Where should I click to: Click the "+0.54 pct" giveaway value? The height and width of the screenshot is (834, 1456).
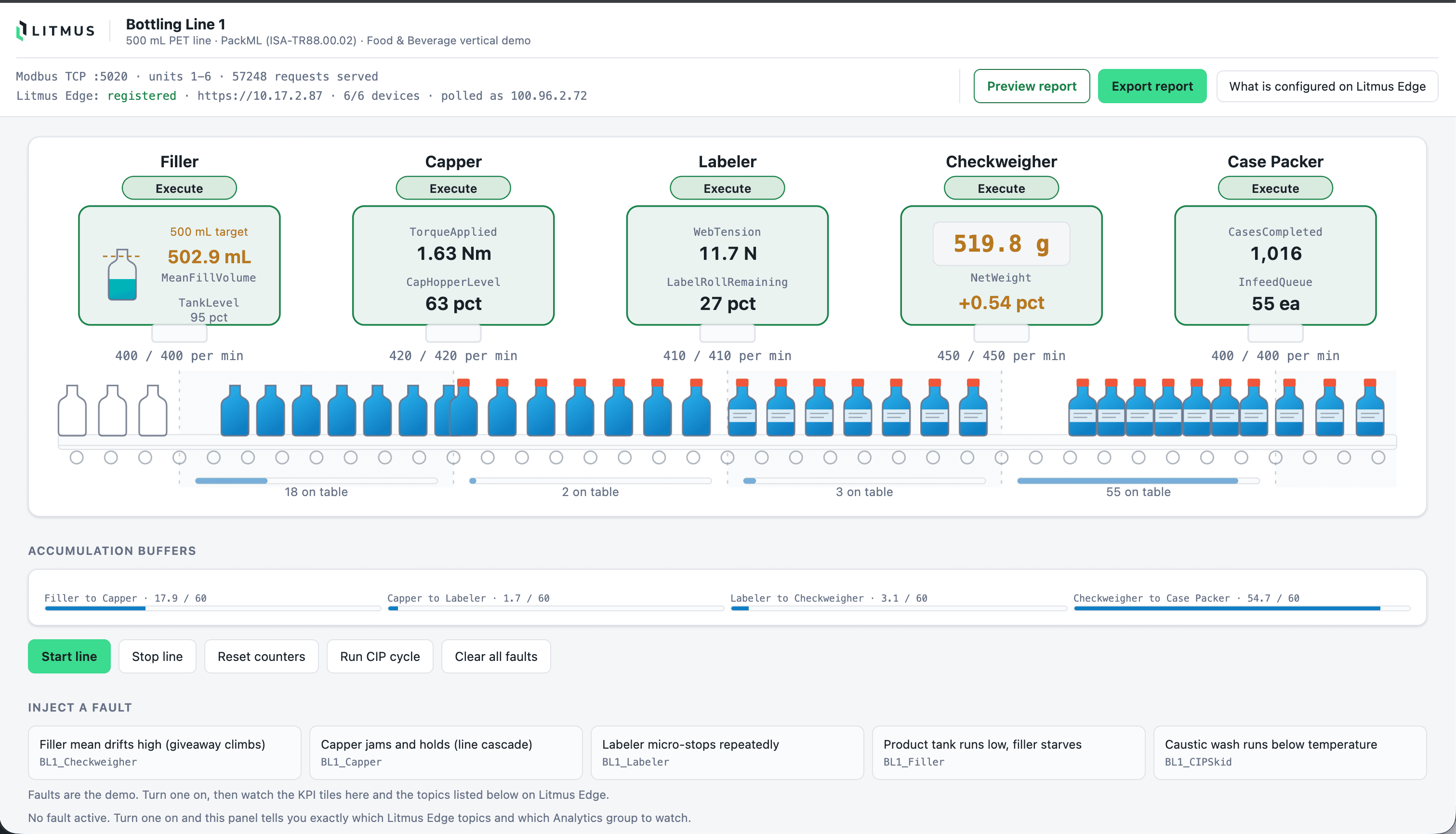[x=1002, y=302]
